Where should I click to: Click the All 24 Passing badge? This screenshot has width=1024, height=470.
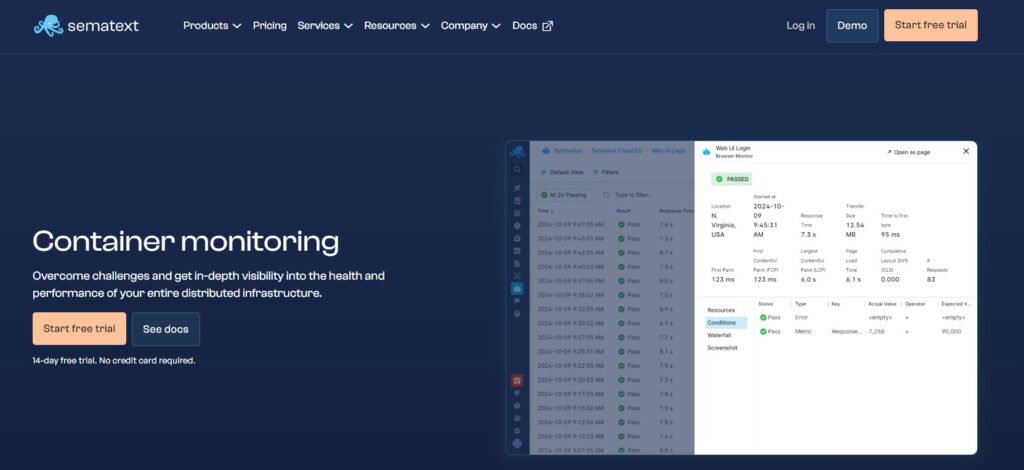tap(564, 195)
